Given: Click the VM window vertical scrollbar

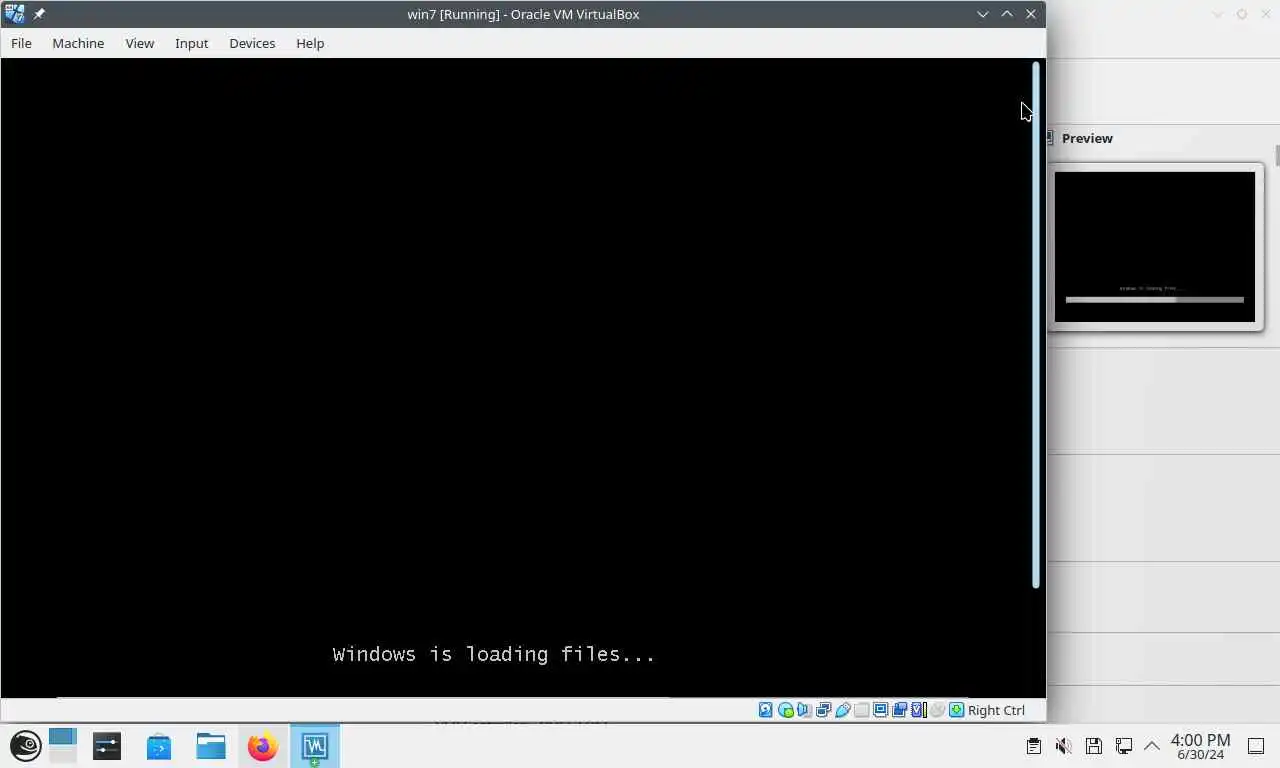Looking at the screenshot, I should [x=1036, y=325].
